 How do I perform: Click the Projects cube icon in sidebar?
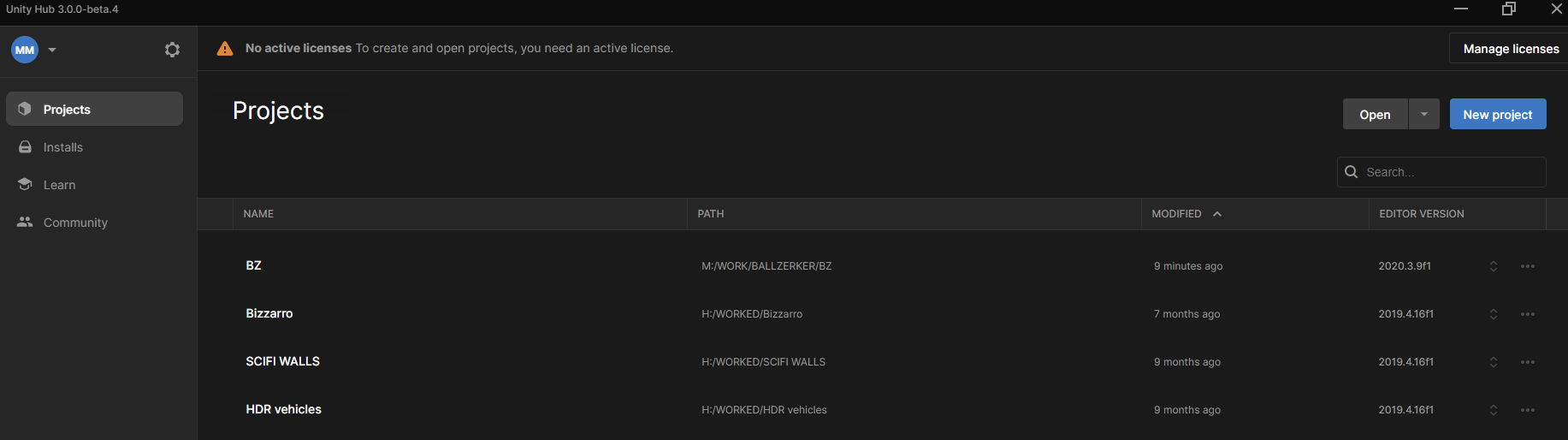[25, 109]
